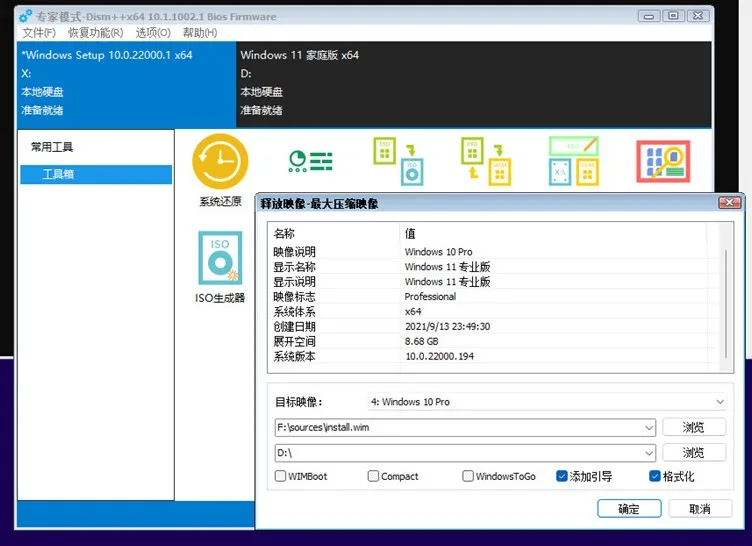The width and height of the screenshot is (752, 546).
Task: Open the ISO生成器 icon
Action: [x=220, y=259]
